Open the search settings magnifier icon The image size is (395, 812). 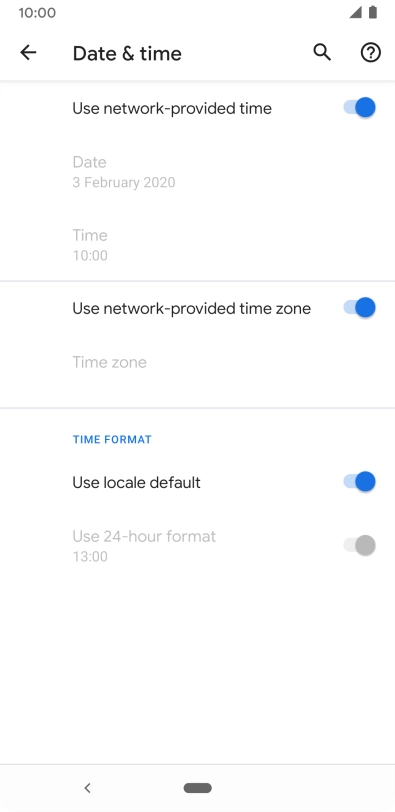click(322, 52)
